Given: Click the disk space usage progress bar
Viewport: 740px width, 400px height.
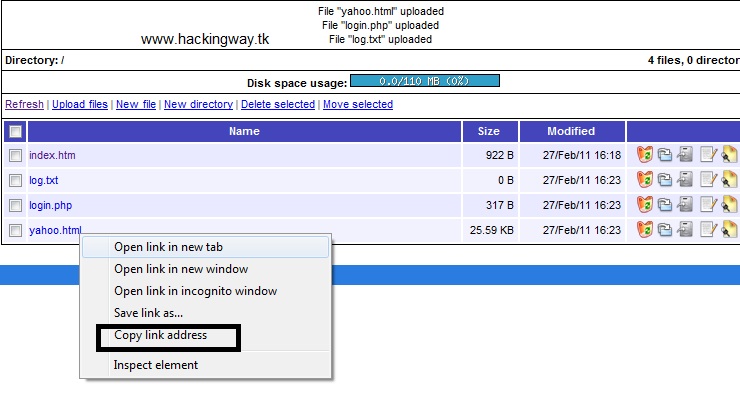Looking at the screenshot, I should (425, 81).
